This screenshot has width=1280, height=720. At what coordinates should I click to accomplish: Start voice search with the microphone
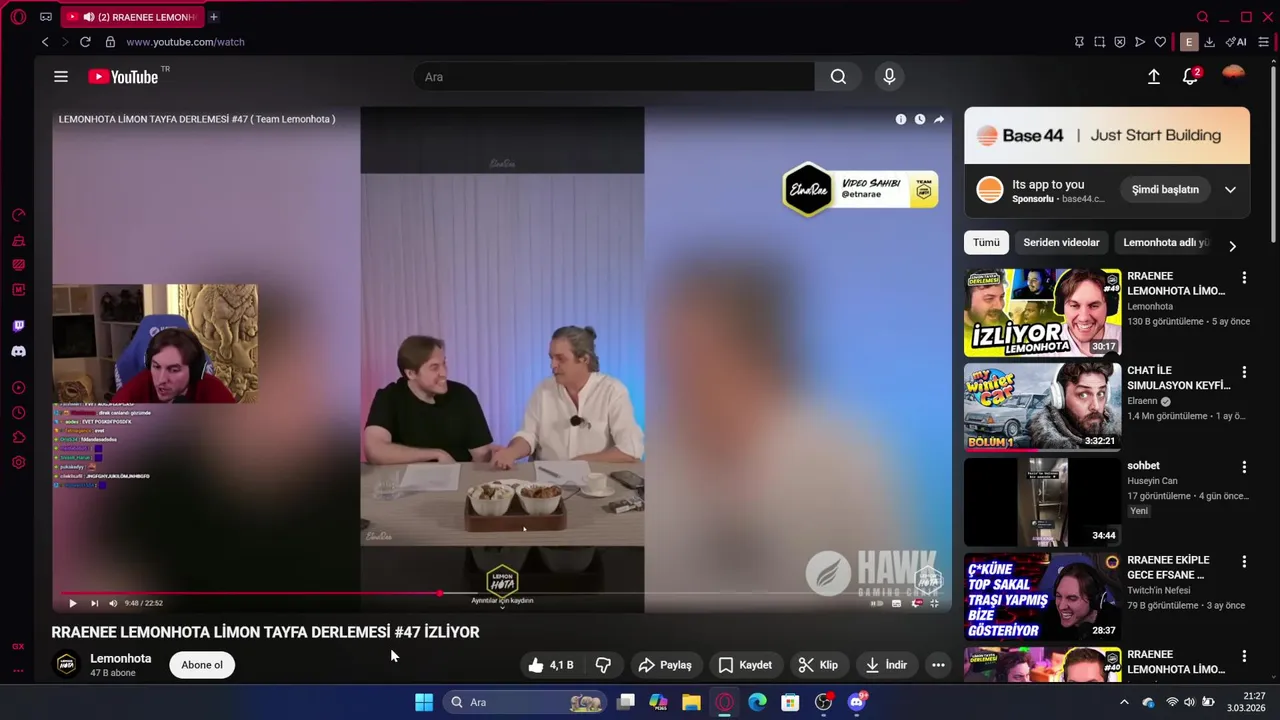click(889, 77)
